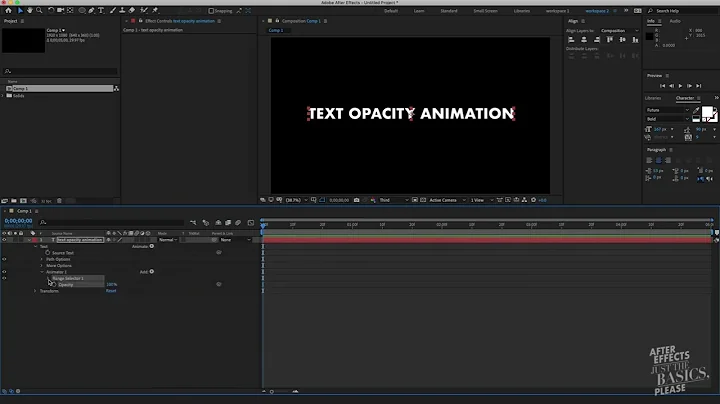Reset the Transform properties
This screenshot has height=404, width=720.
click(111, 291)
